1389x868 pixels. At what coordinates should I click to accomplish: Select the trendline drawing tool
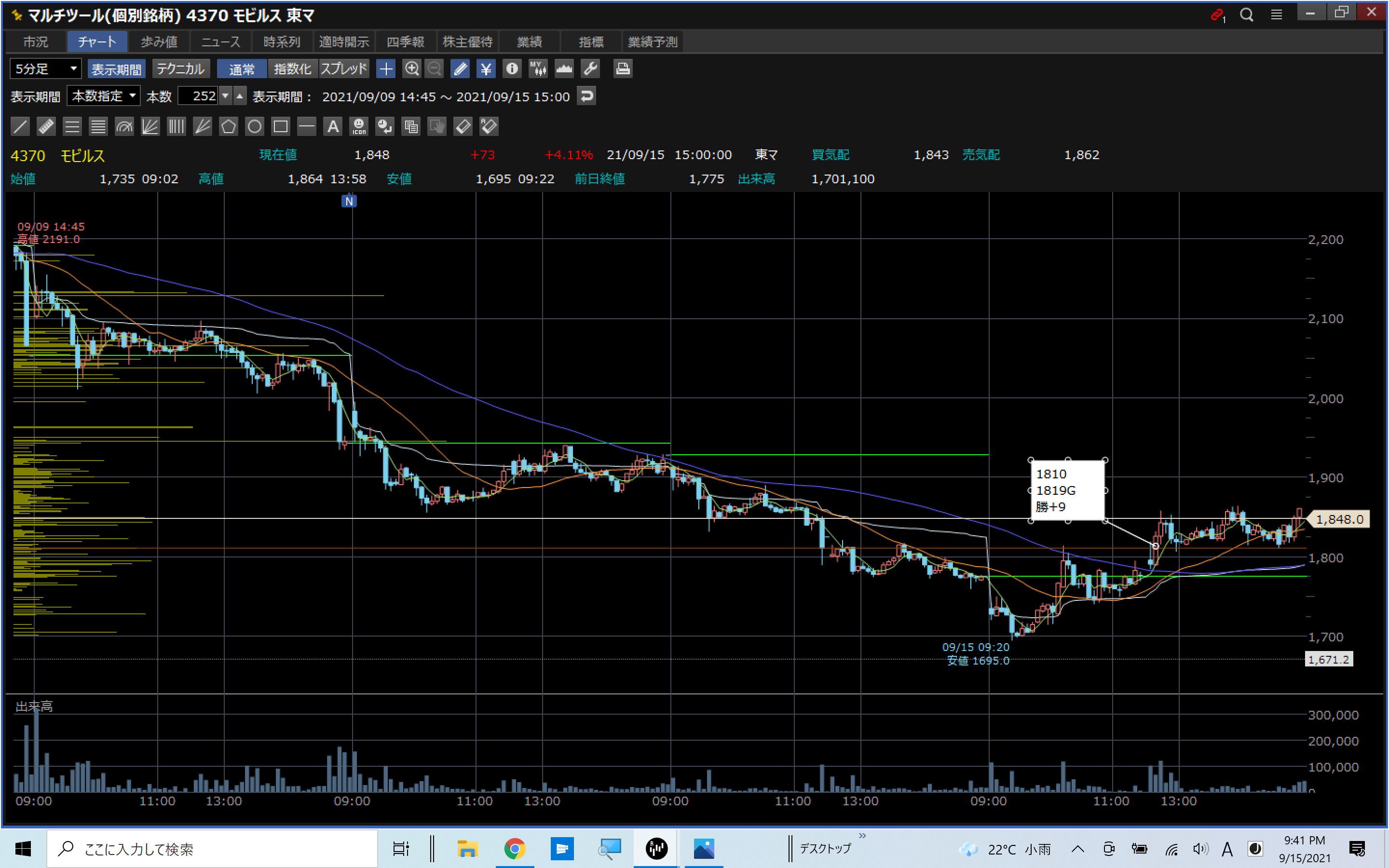coord(20,126)
